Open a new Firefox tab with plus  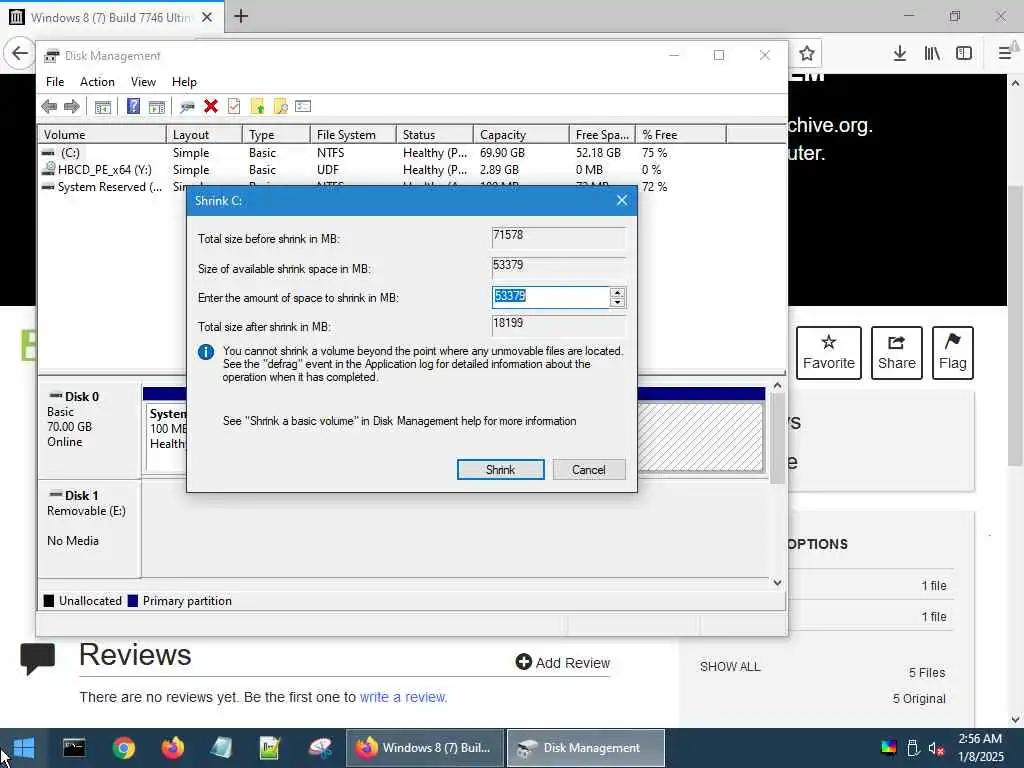click(241, 16)
